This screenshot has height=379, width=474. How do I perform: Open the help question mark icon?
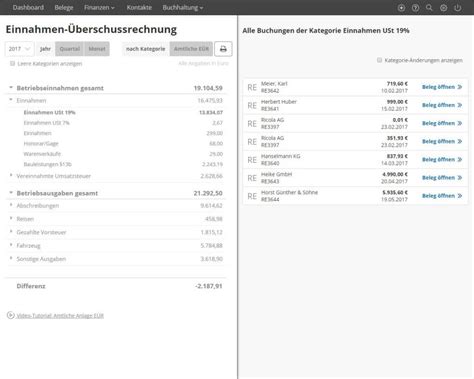pyautogui.click(x=415, y=8)
